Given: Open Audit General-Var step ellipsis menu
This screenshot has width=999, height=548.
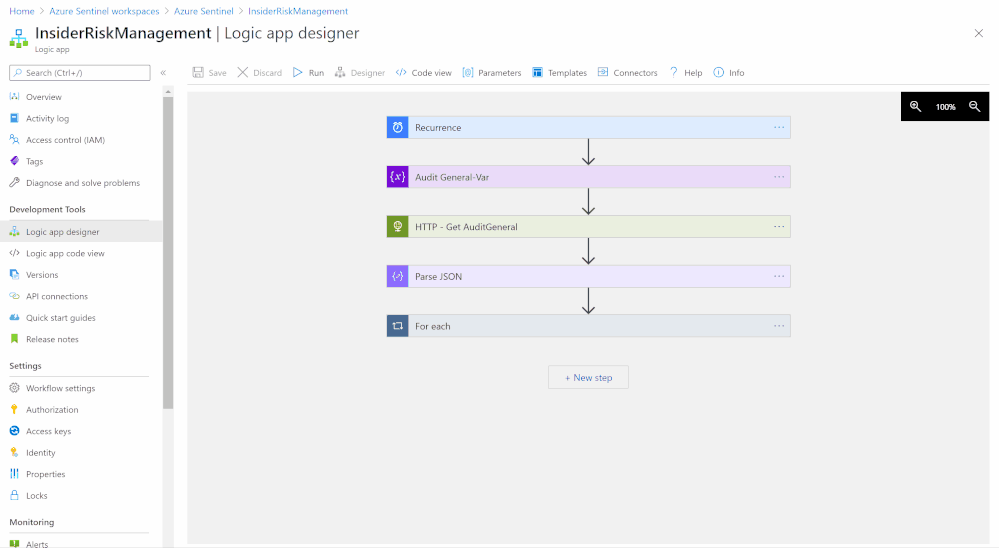Looking at the screenshot, I should tap(779, 177).
